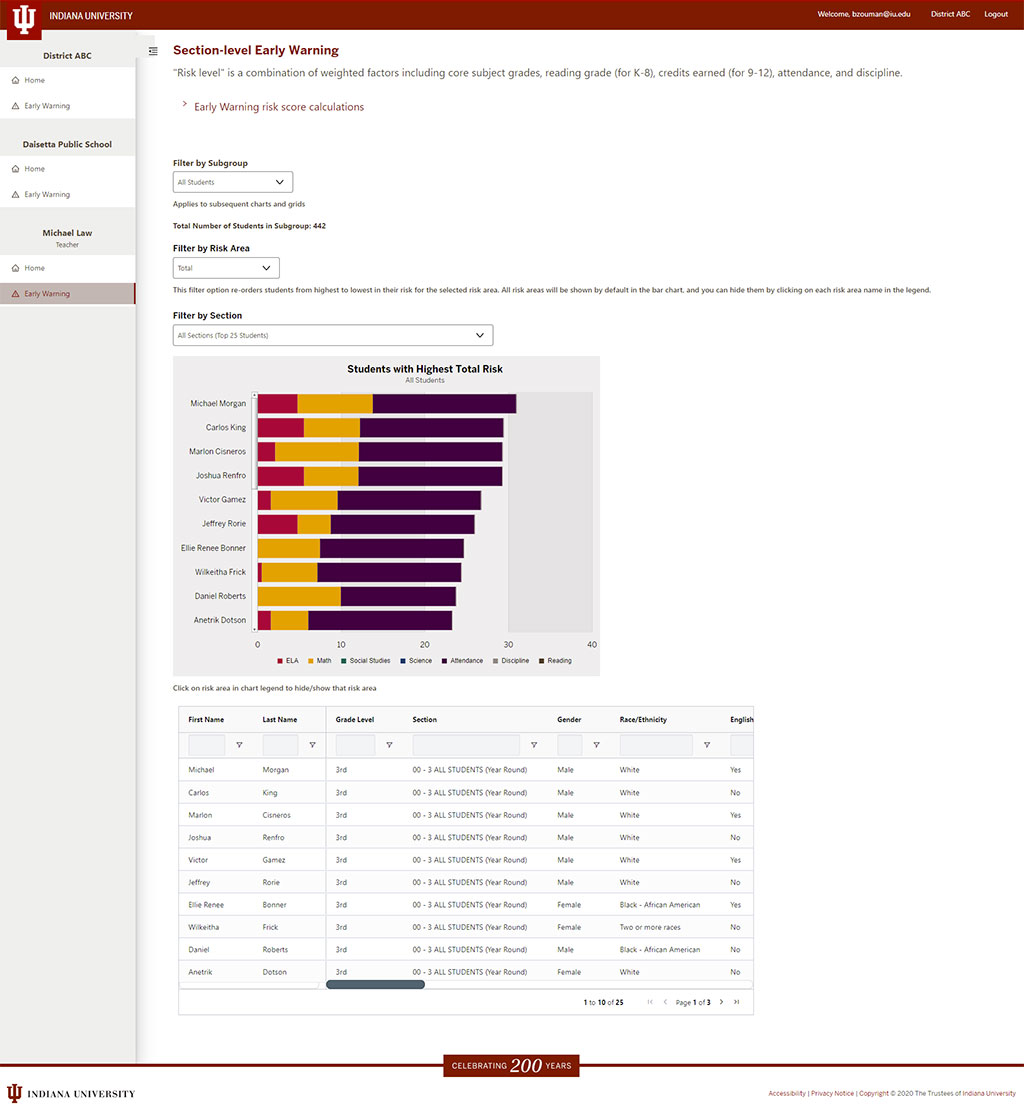Go to the next page of students
Screen dimensions: 1024x1116
(x=721, y=1001)
